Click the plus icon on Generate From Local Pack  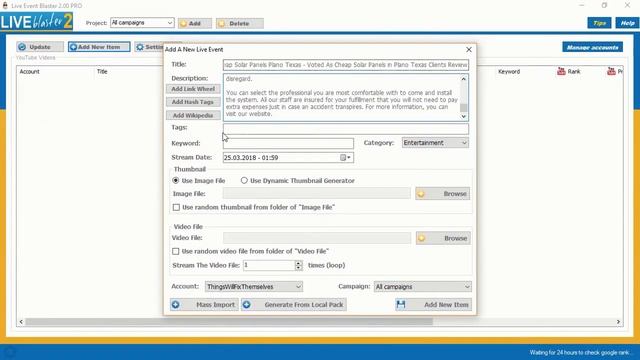pos(247,304)
